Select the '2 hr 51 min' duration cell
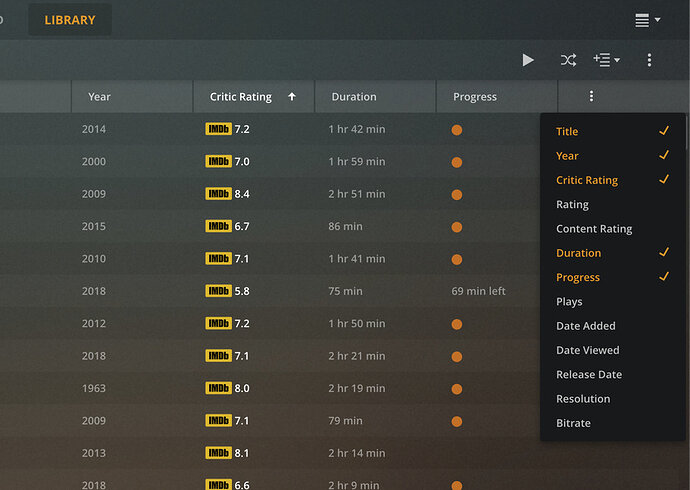 356,194
